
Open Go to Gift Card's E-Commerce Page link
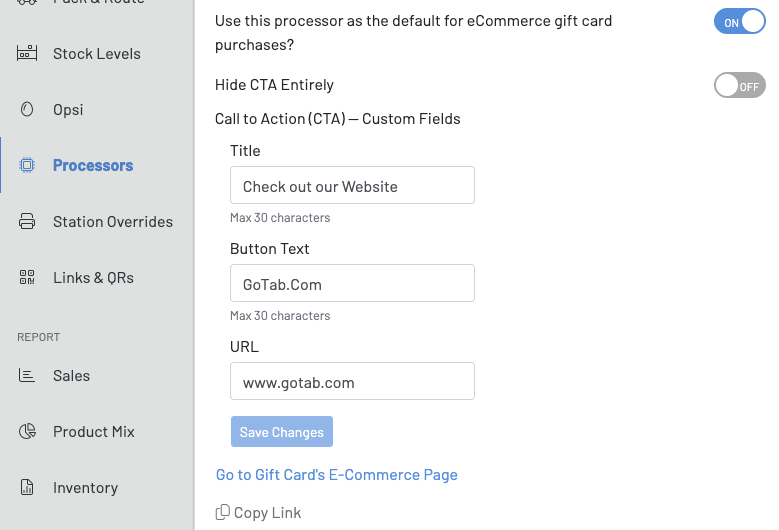(x=337, y=475)
